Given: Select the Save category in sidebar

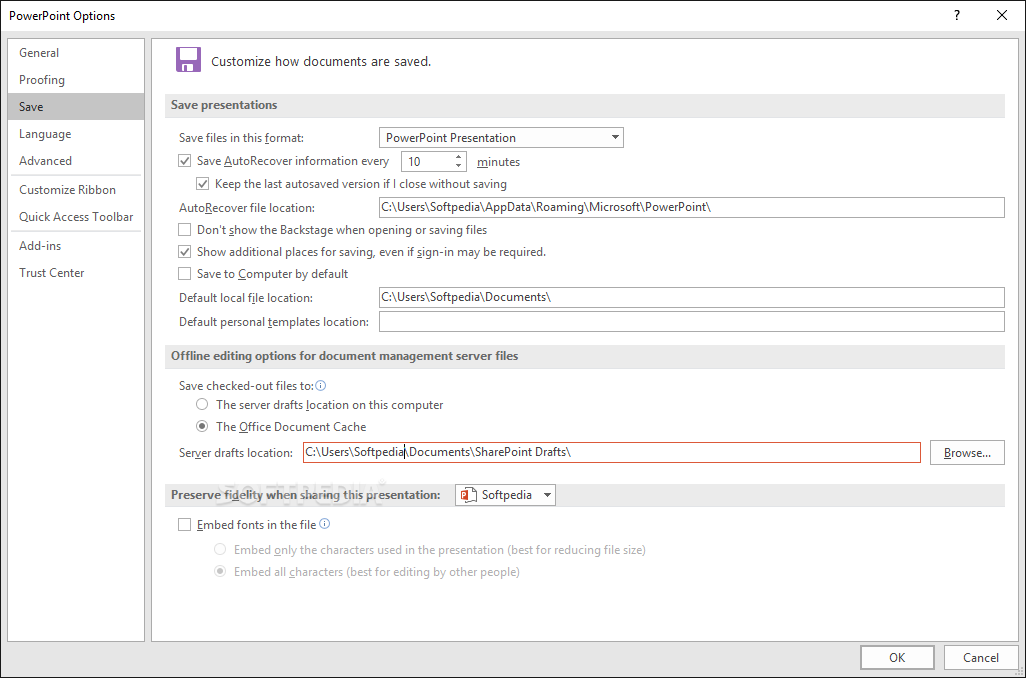Looking at the screenshot, I should coord(76,107).
